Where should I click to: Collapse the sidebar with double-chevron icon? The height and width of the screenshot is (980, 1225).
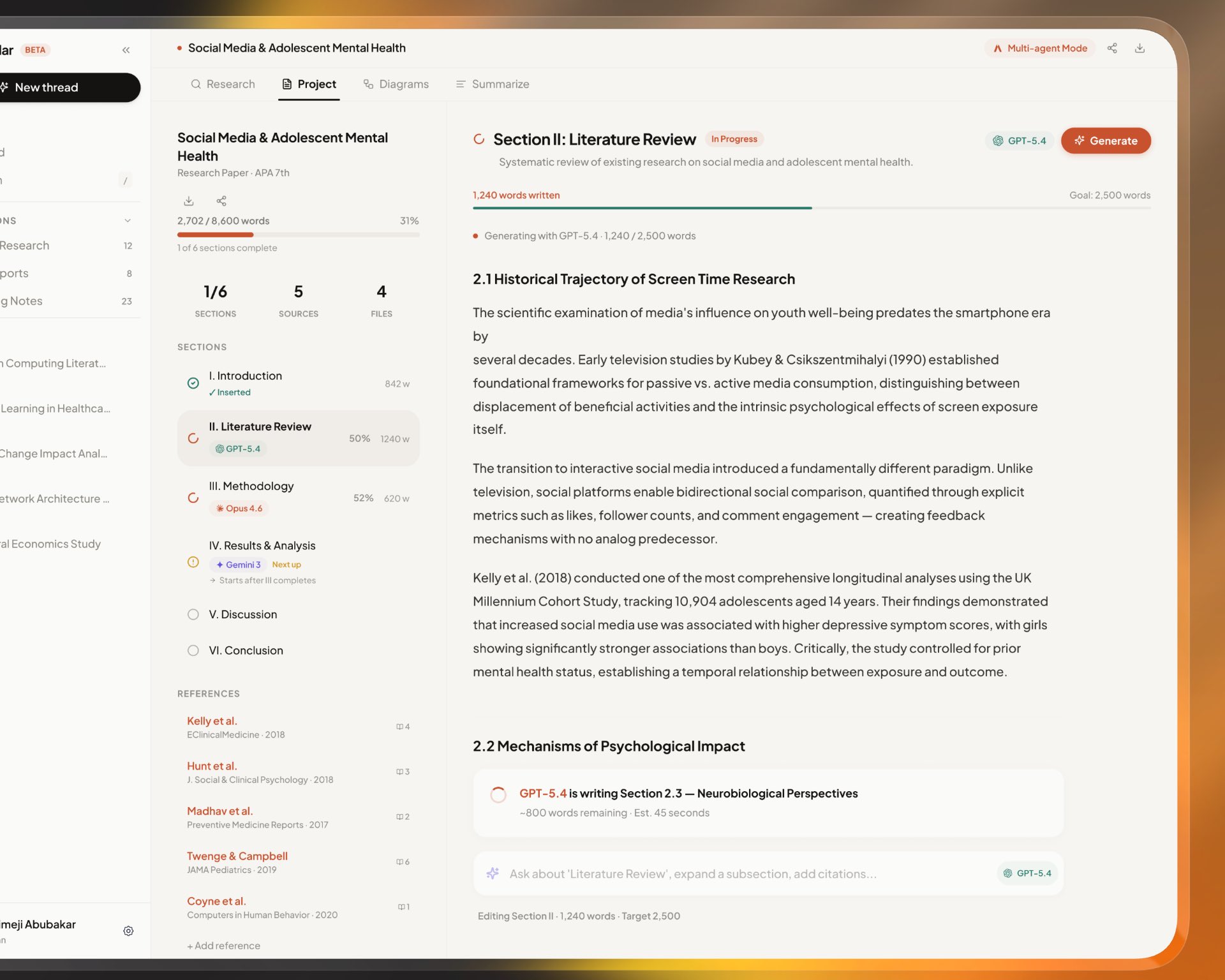point(126,50)
